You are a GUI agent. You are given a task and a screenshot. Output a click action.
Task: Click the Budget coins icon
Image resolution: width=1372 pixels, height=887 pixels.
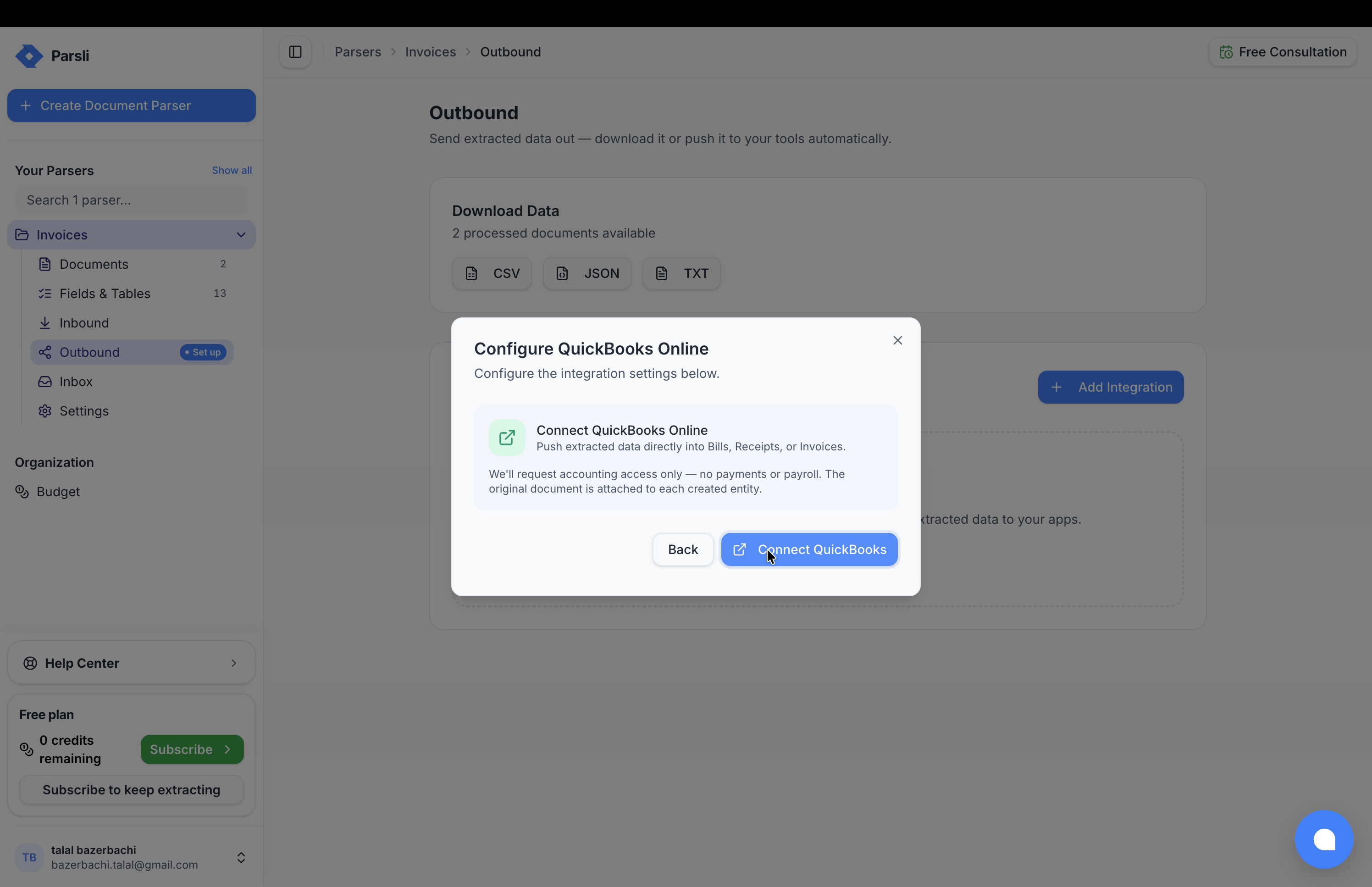(22, 492)
